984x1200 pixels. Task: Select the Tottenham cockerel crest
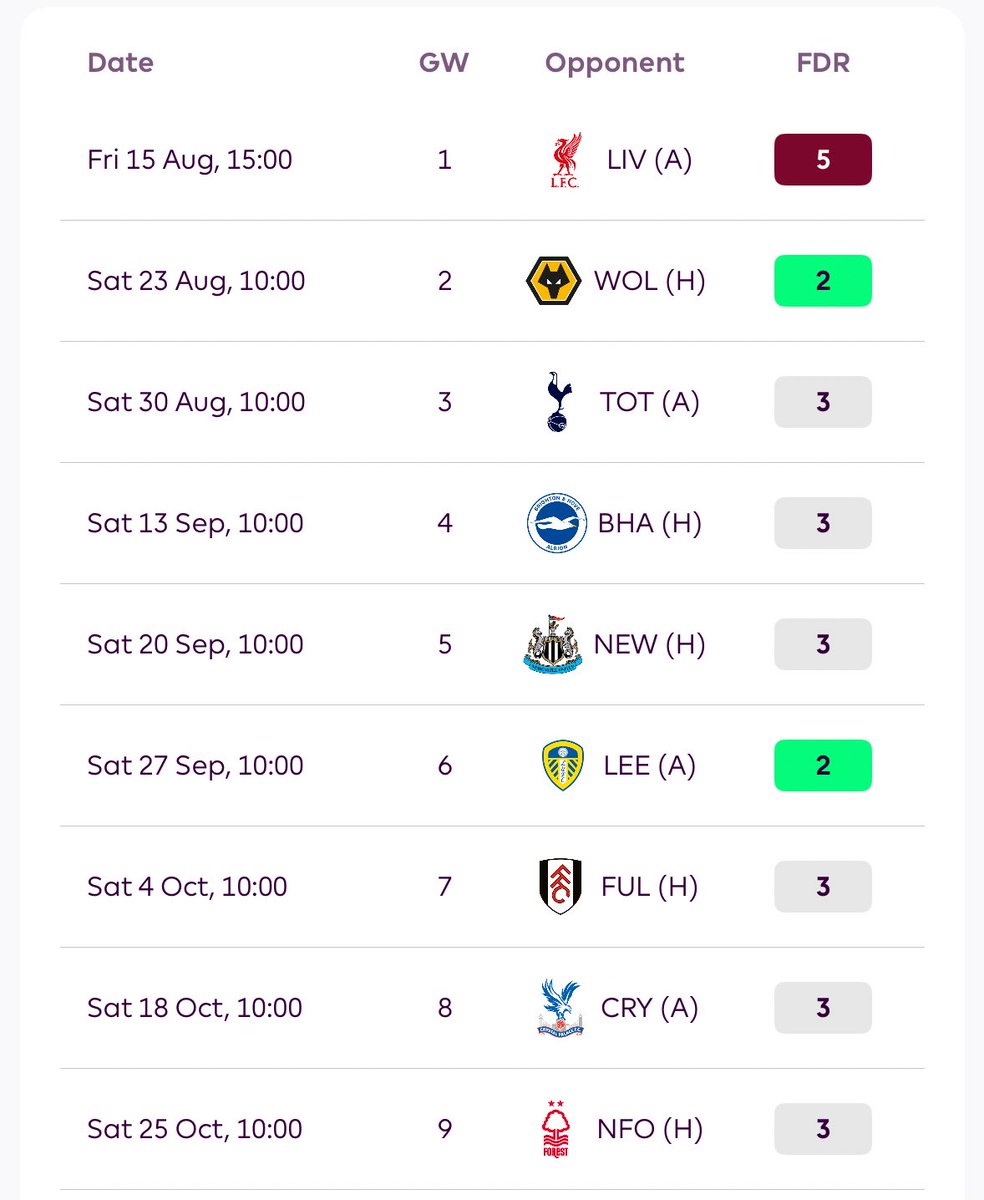559,402
